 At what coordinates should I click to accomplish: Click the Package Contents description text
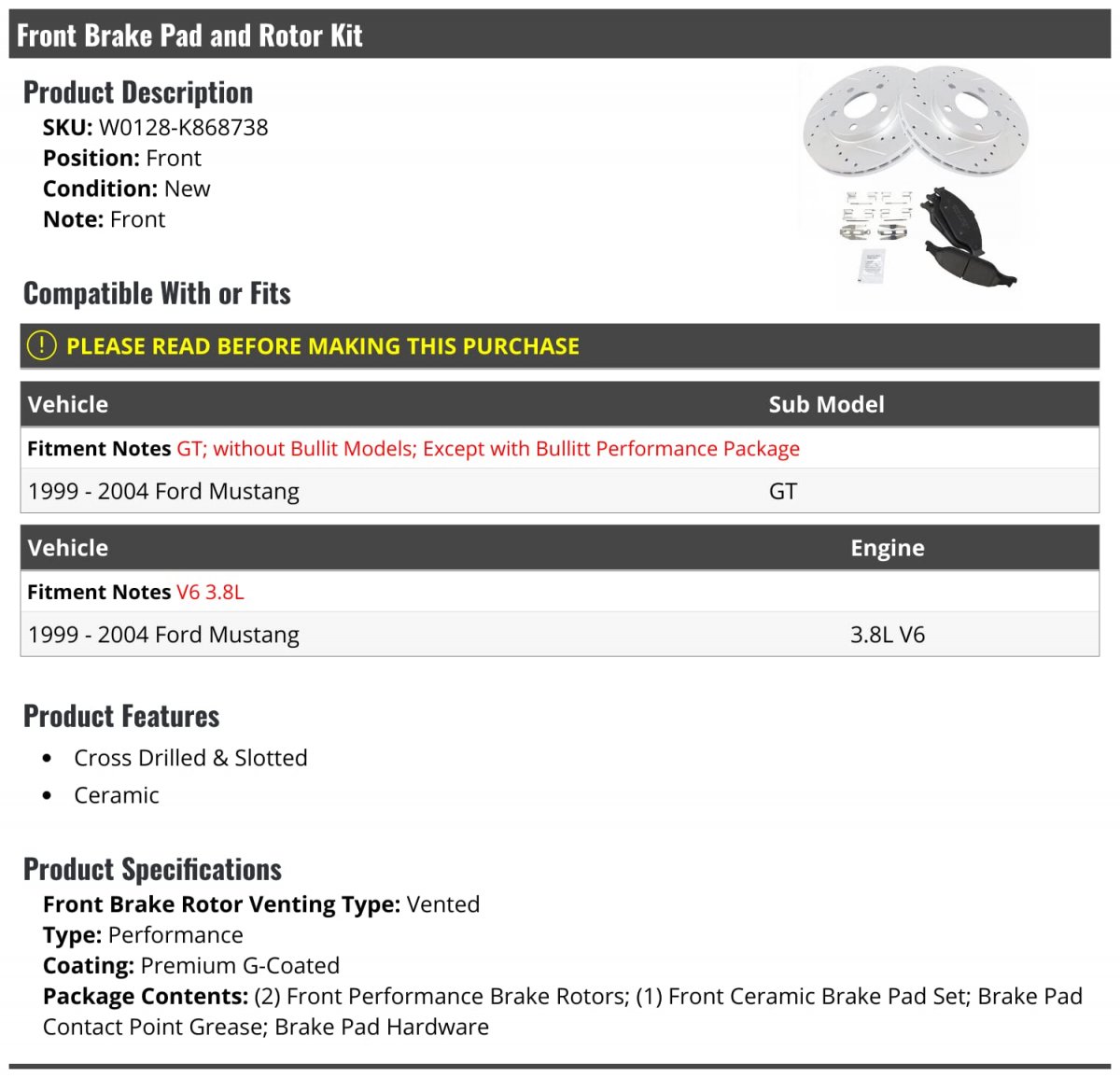pos(563,1012)
